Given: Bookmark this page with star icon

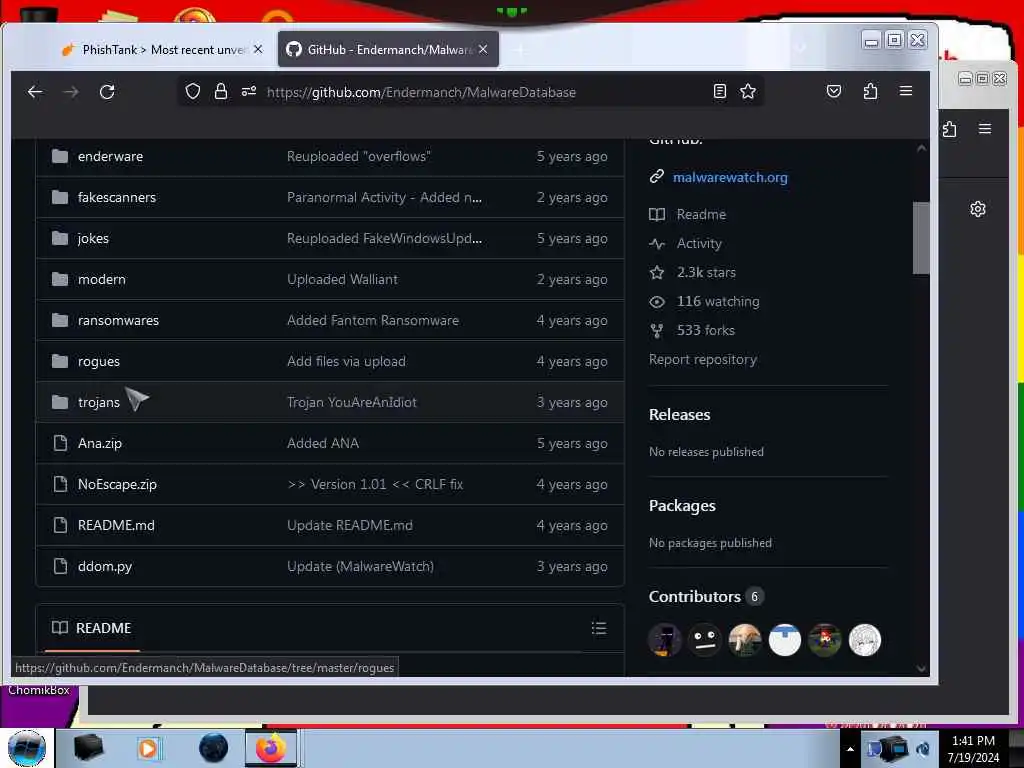Looking at the screenshot, I should (x=748, y=91).
